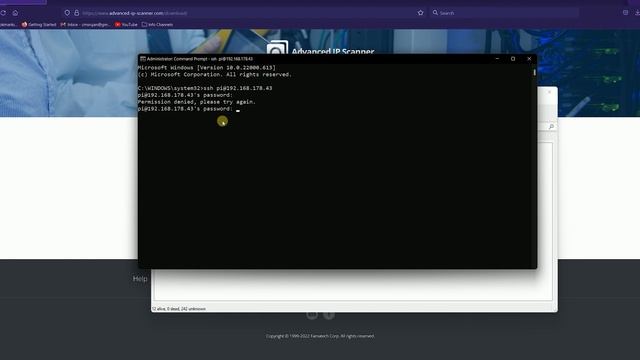Close the Advanced IP Scanner window behind
The image size is (640, 360).
pyautogui.click(x=549, y=92)
